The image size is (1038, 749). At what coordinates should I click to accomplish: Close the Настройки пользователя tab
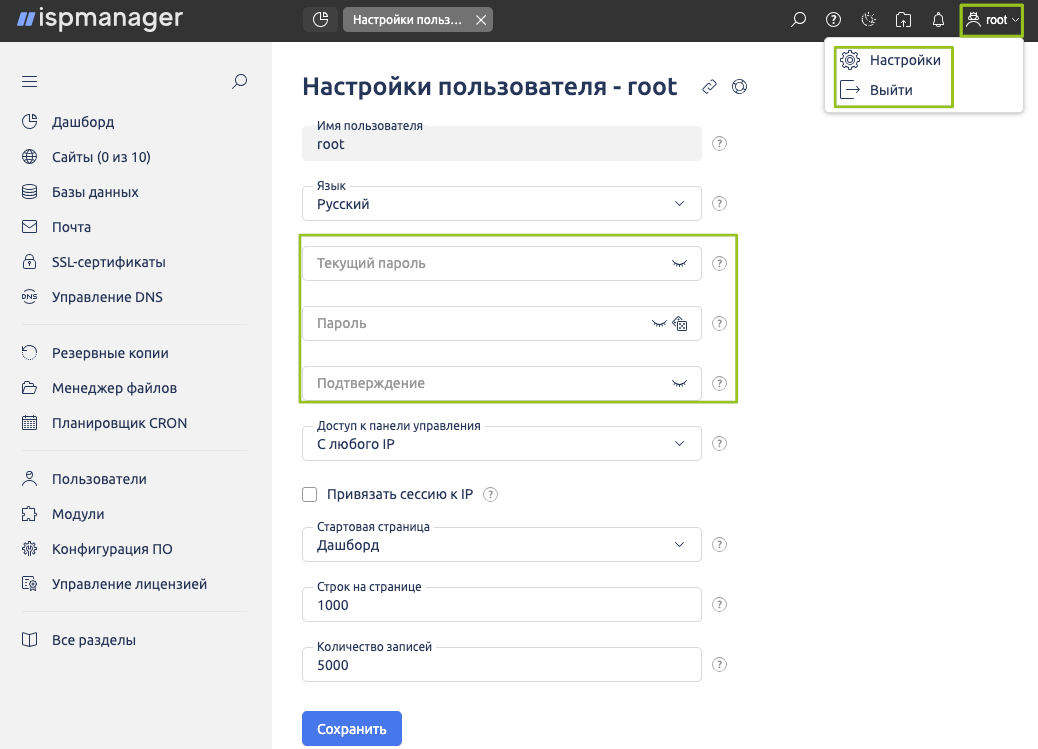(481, 20)
